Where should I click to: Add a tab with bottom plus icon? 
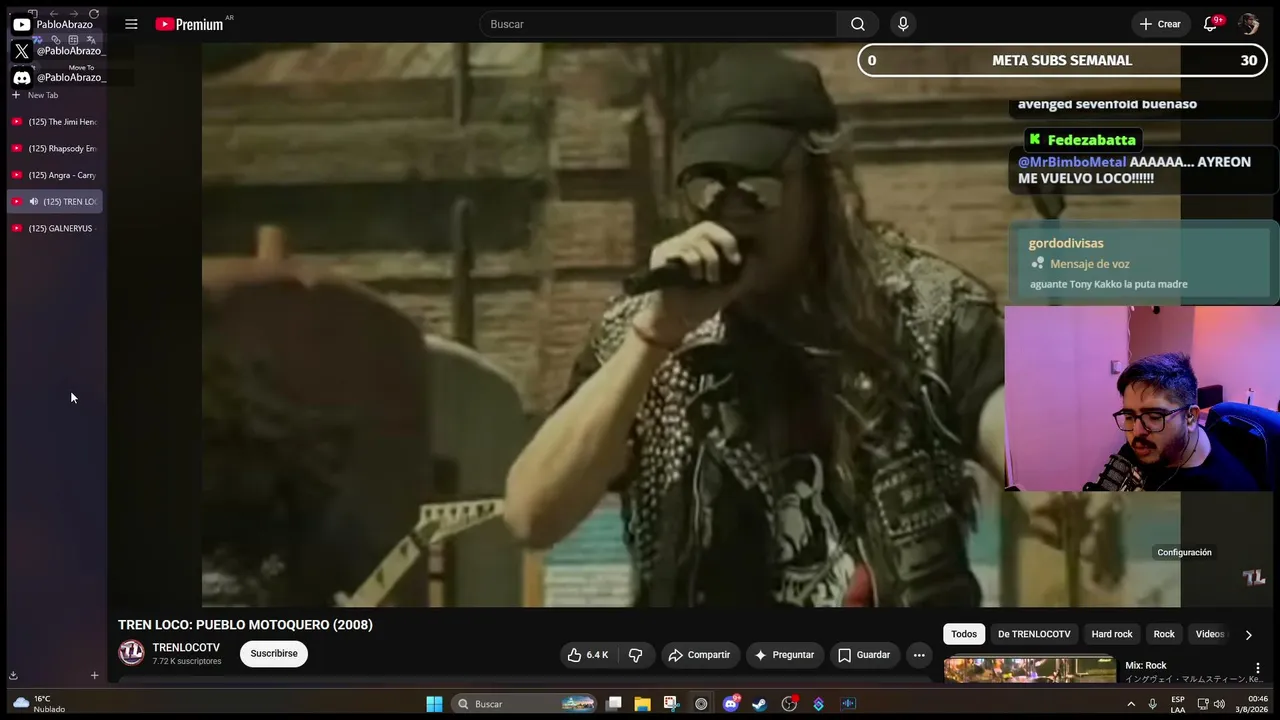94,676
